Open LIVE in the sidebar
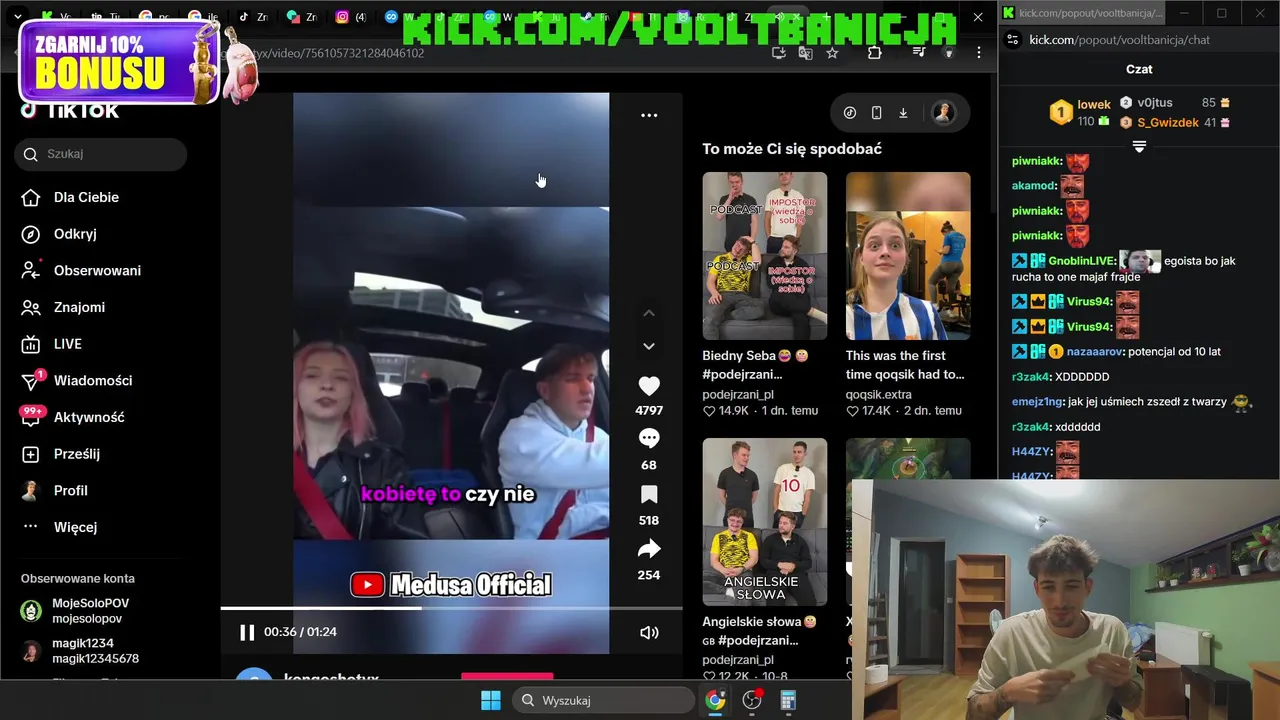Viewport: 1280px width, 720px height. coord(68,344)
